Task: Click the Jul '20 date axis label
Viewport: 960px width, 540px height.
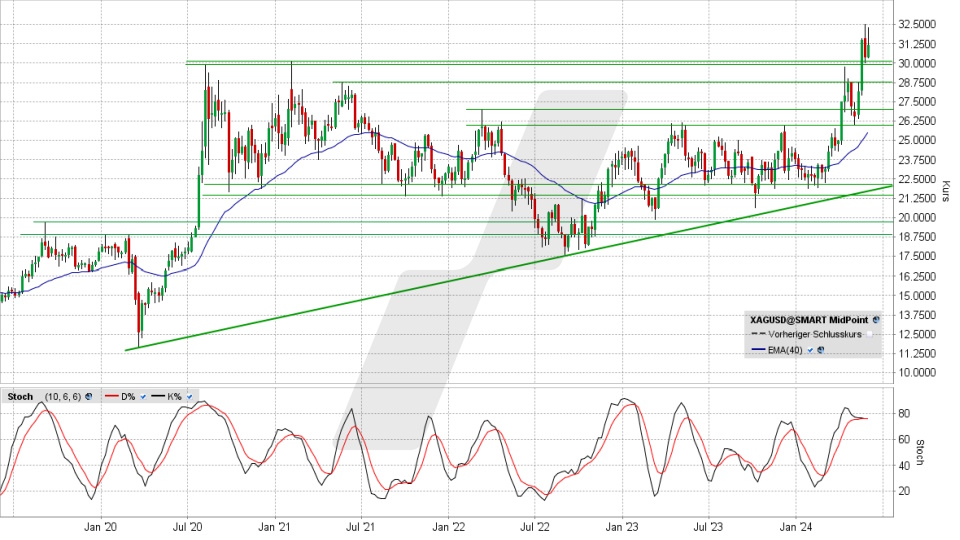Action: tap(187, 527)
